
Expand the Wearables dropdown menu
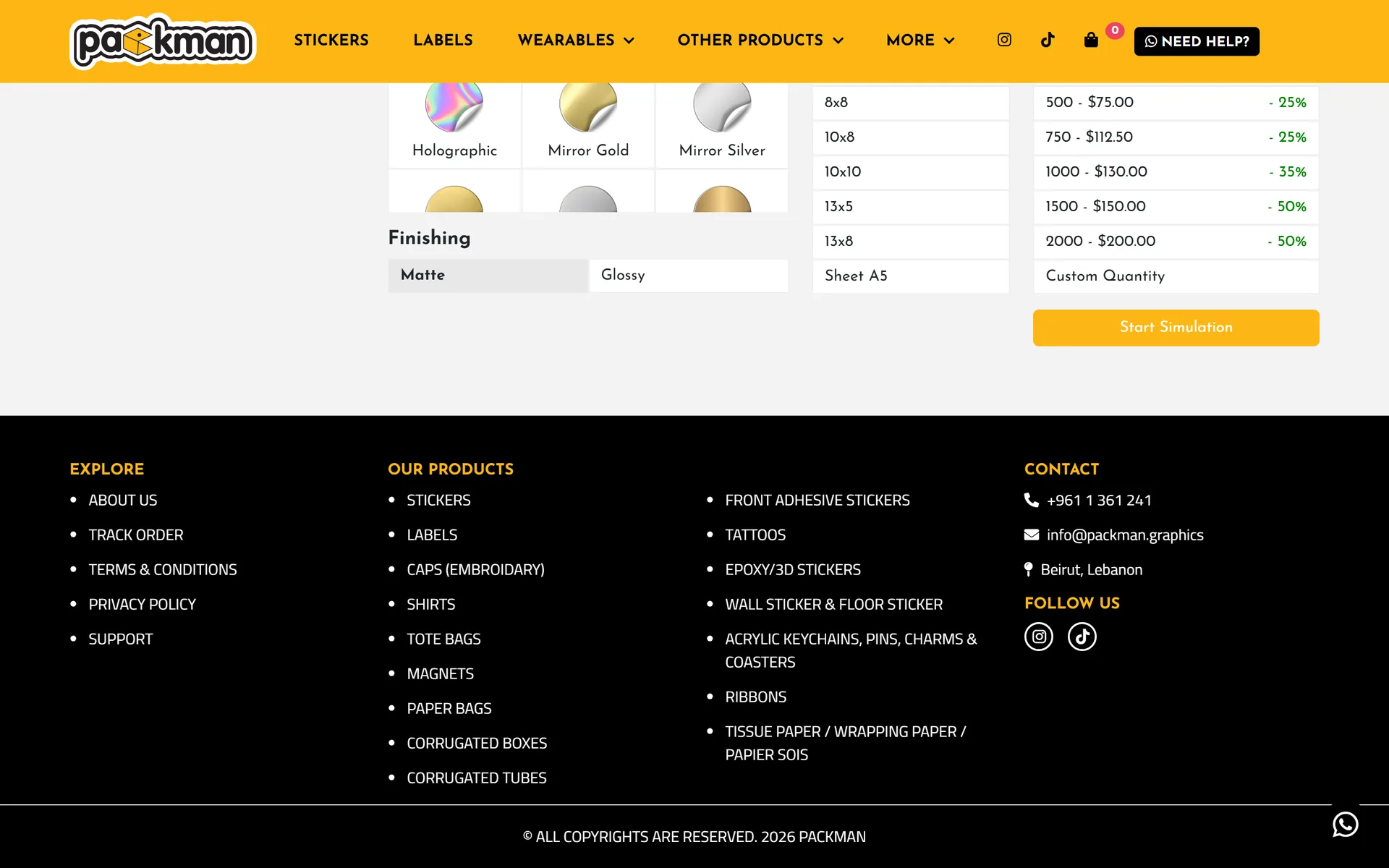click(576, 41)
